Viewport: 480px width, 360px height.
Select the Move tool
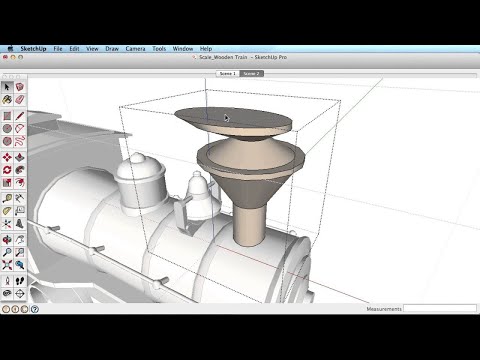(x=7, y=157)
